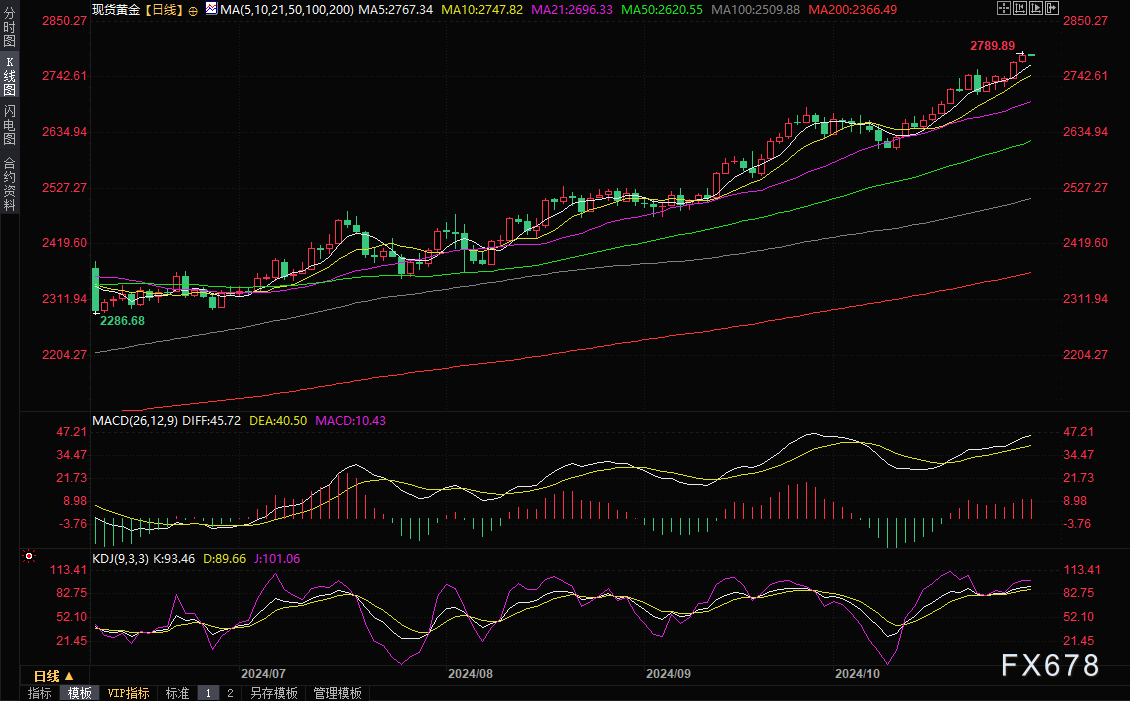The width and height of the screenshot is (1130, 701).
Task: Click 管理模板 to manage templates
Action: tap(337, 693)
